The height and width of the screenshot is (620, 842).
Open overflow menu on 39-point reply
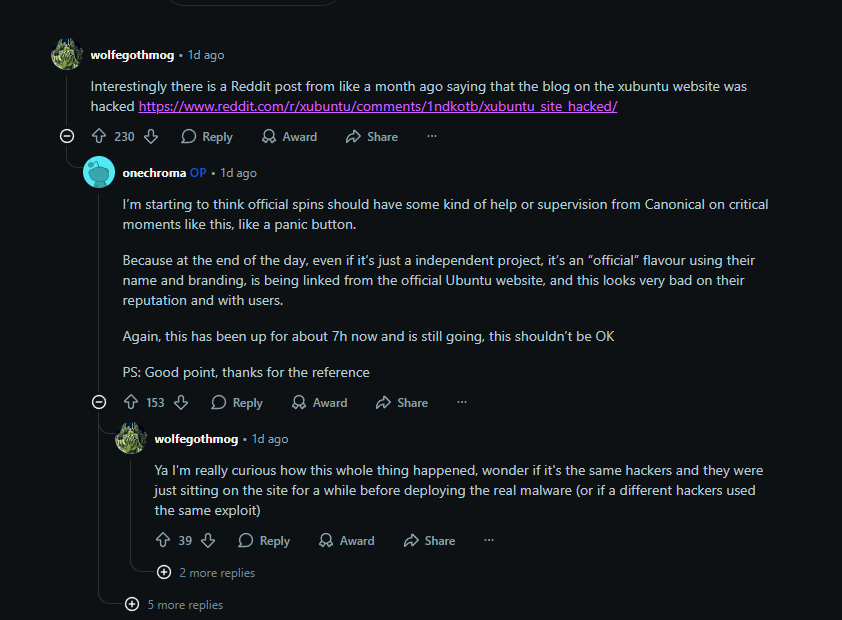(x=489, y=541)
